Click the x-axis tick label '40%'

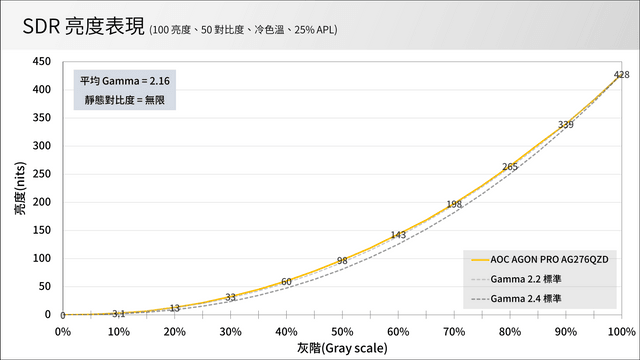[286, 332]
